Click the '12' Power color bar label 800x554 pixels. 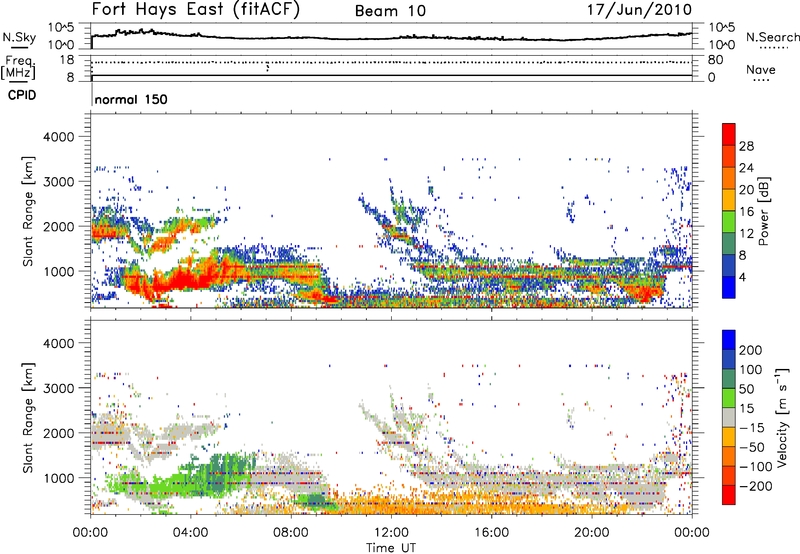(x=746, y=234)
